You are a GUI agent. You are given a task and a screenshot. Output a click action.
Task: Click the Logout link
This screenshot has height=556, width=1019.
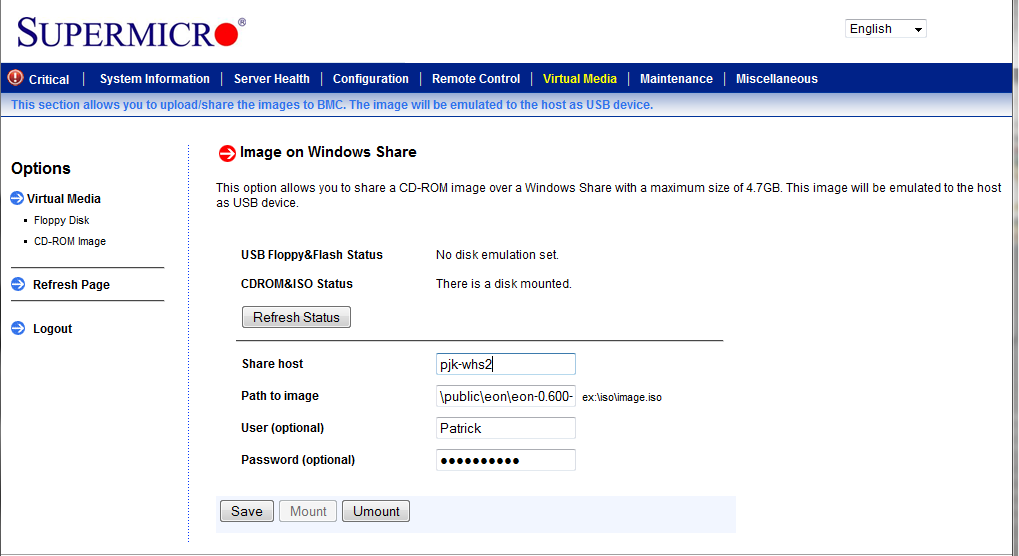point(53,329)
